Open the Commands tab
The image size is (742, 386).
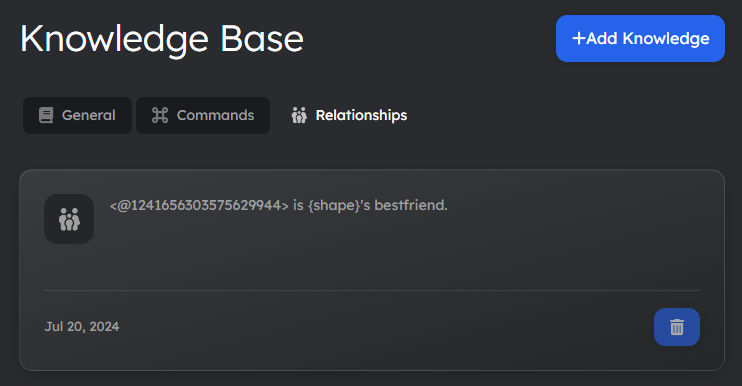coord(203,115)
